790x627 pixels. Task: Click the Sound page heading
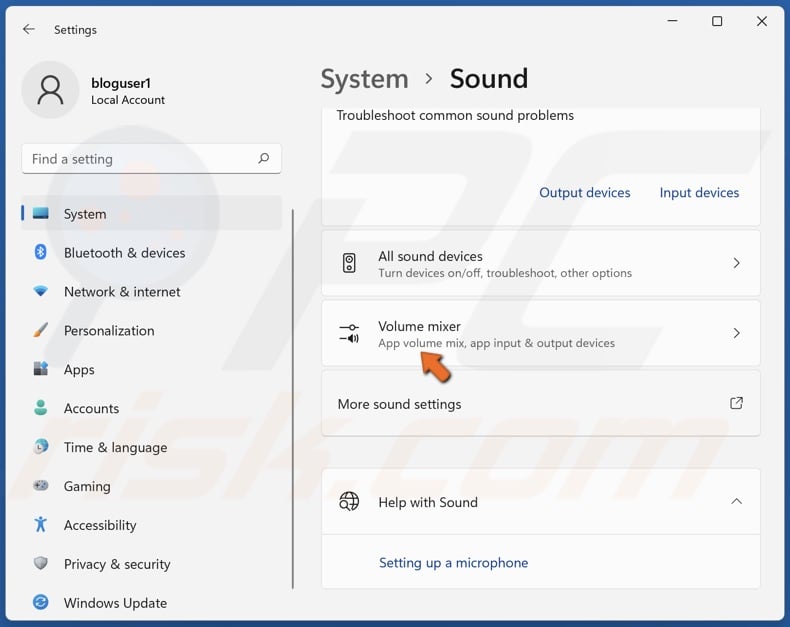[x=489, y=79]
